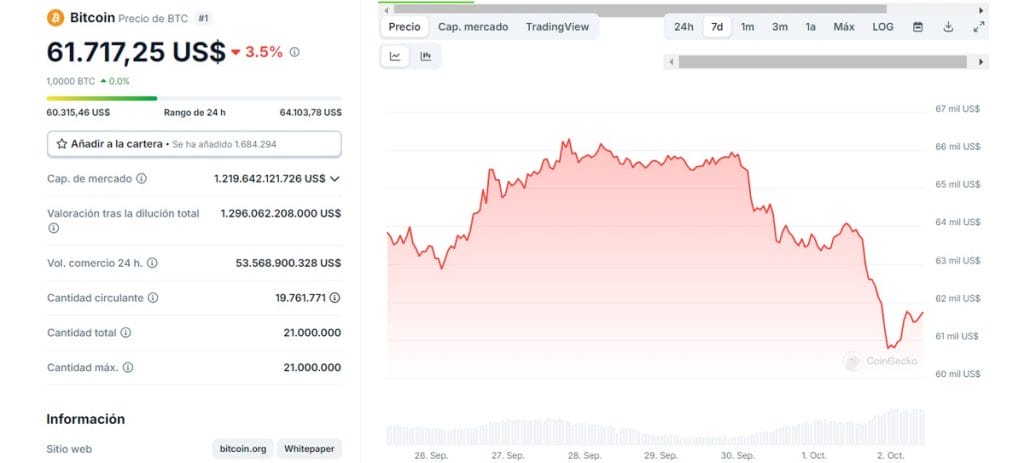
Task: Open the calendar date range picker
Action: pyautogui.click(x=917, y=27)
